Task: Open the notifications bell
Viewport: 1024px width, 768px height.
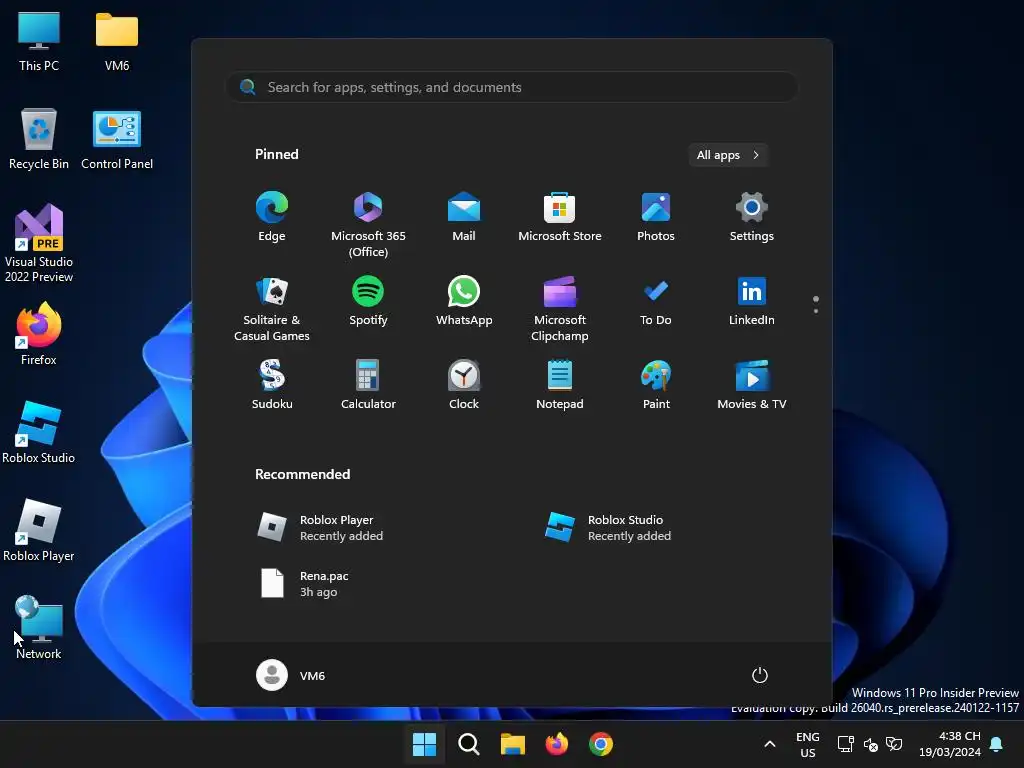Action: (x=997, y=744)
